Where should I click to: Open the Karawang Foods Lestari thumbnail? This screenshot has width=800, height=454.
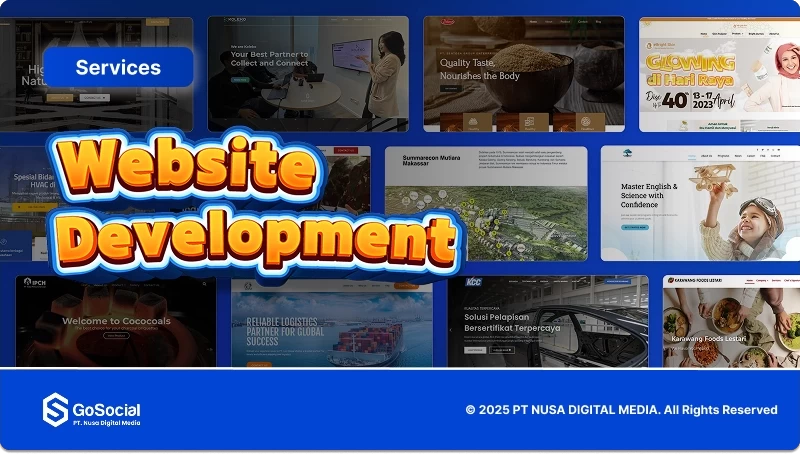tap(730, 322)
